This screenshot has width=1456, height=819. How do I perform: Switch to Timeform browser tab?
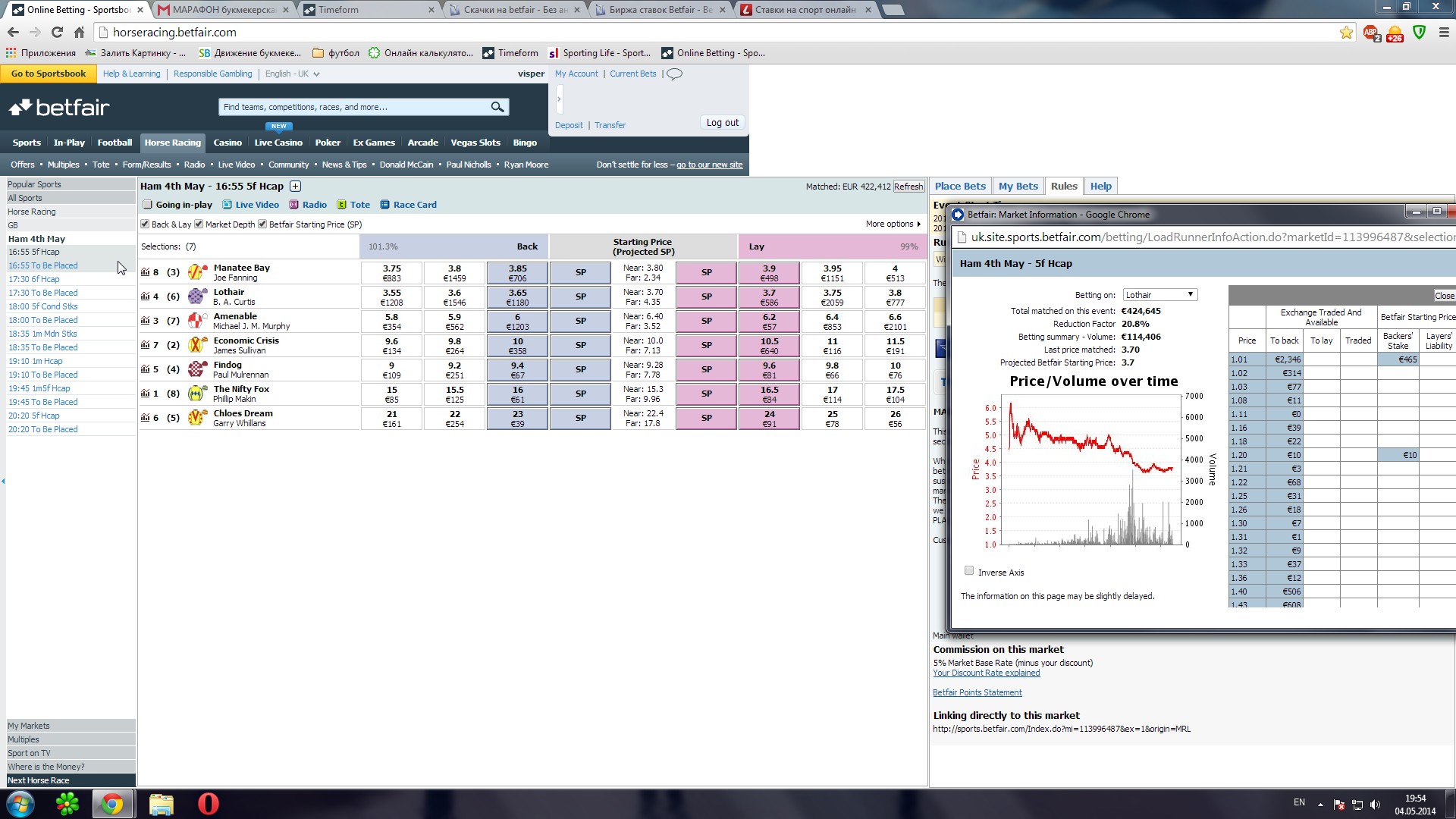click(369, 10)
